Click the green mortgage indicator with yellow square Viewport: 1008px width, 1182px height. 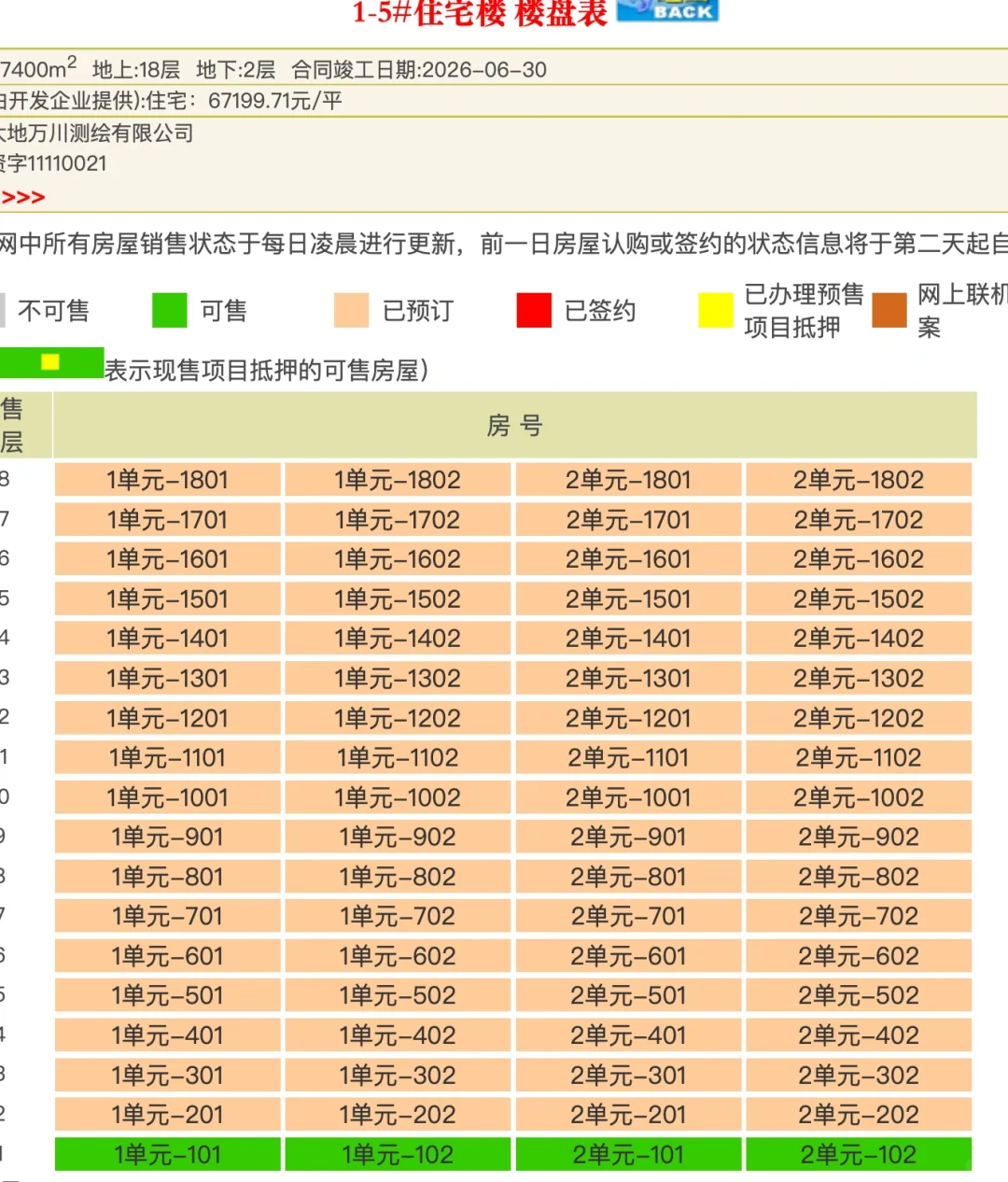[x=51, y=362]
